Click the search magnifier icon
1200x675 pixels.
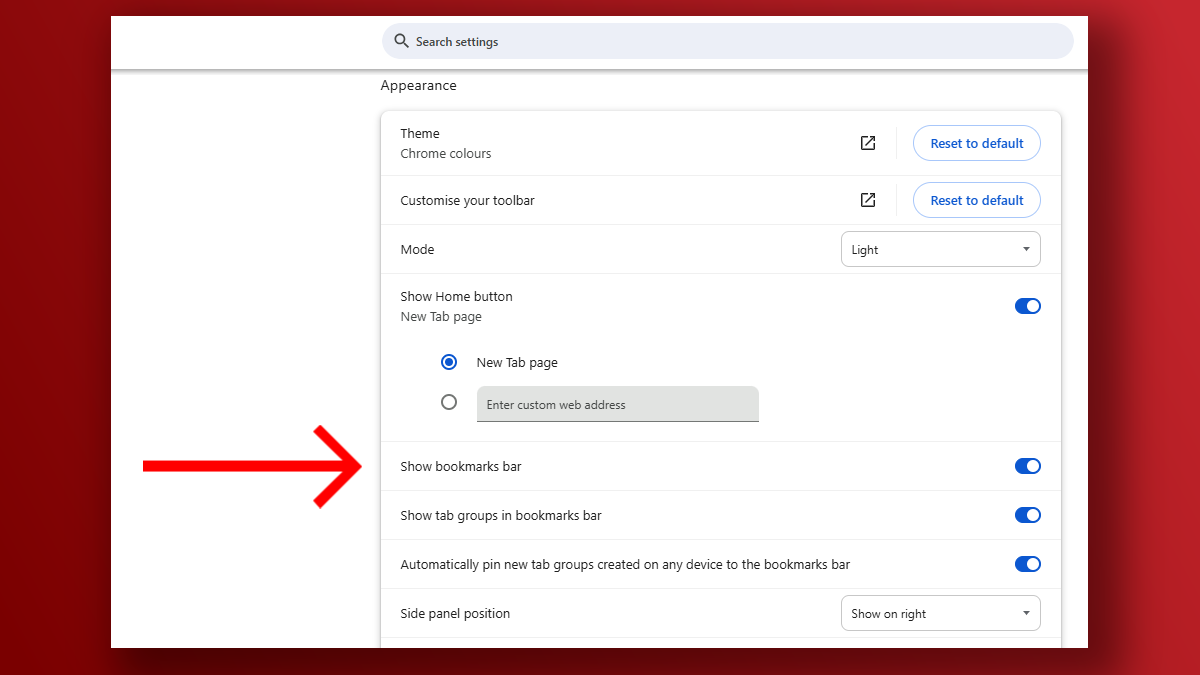(x=401, y=41)
